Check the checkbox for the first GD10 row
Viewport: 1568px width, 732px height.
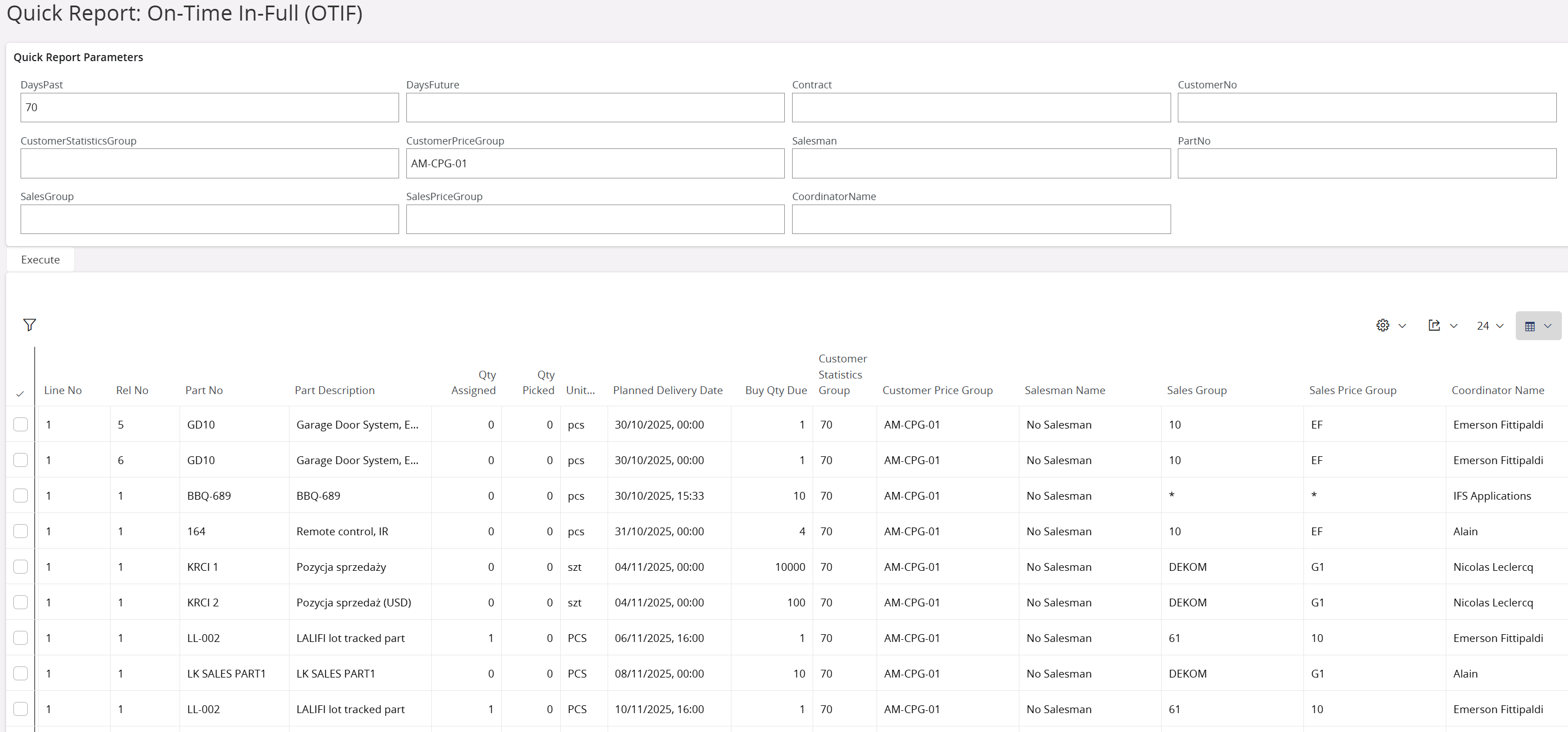click(x=20, y=424)
